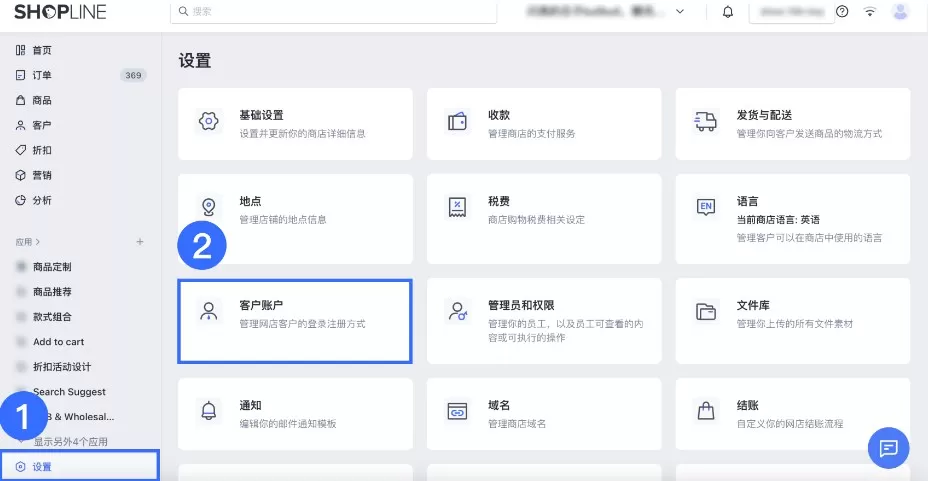This screenshot has width=928, height=481.
Task: Click the 地点 location pin icon
Action: click(208, 207)
